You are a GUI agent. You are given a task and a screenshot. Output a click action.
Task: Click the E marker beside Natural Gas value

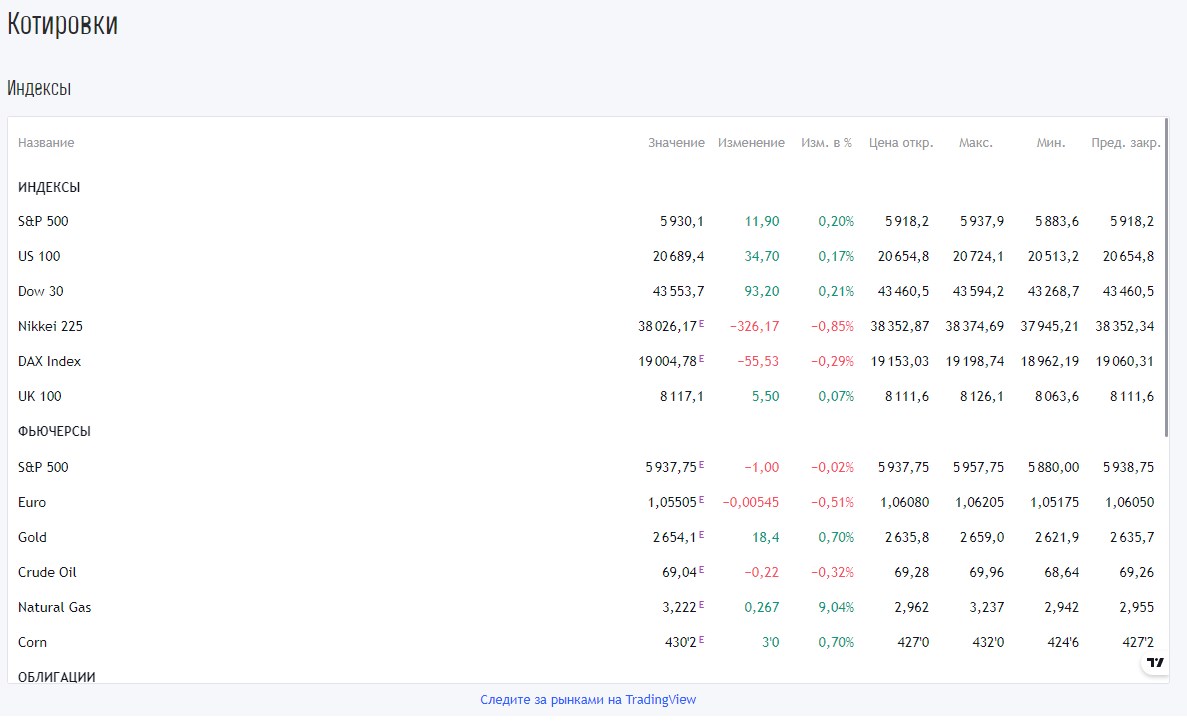pyautogui.click(x=701, y=605)
